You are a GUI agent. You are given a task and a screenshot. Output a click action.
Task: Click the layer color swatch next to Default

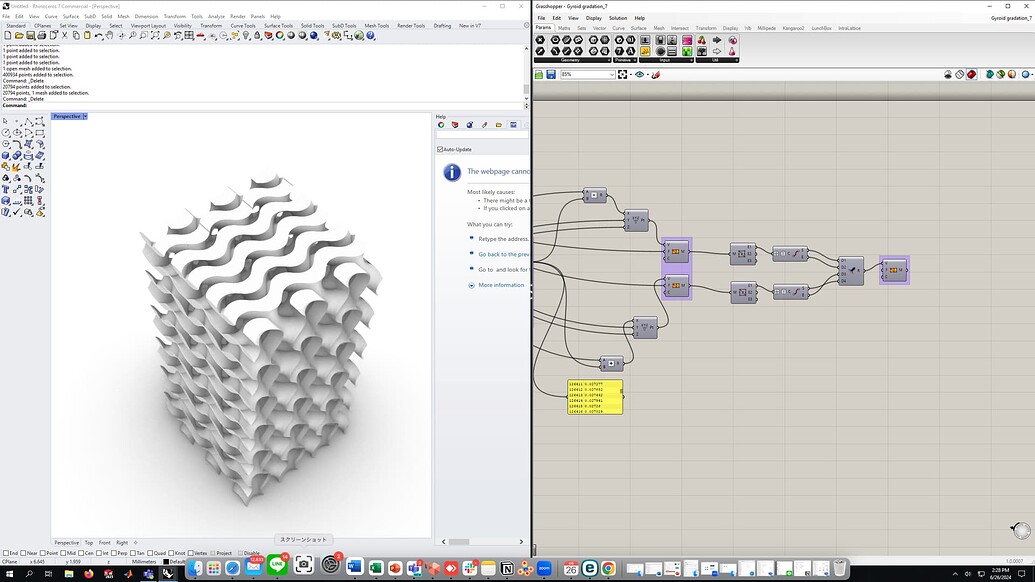tap(166, 562)
